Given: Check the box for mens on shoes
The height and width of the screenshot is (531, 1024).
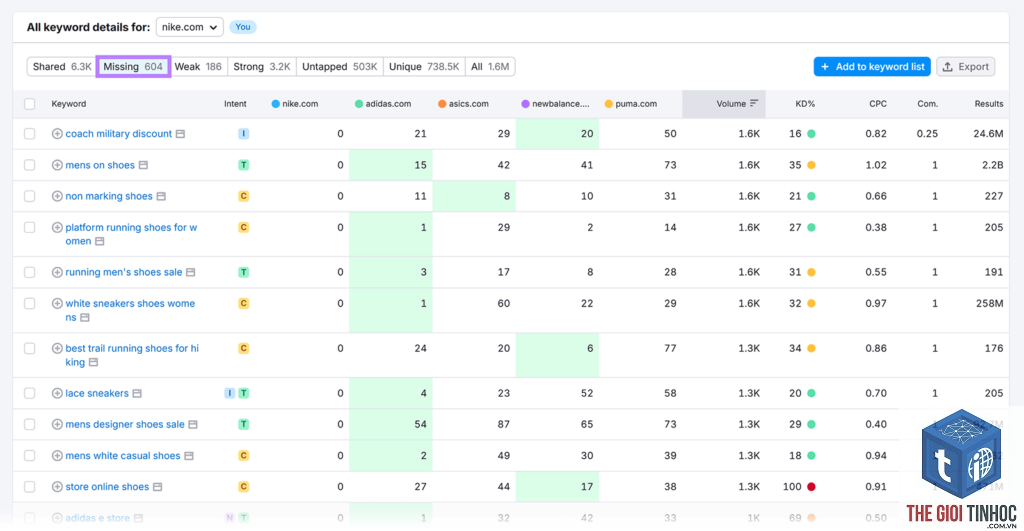Looking at the screenshot, I should (29, 165).
